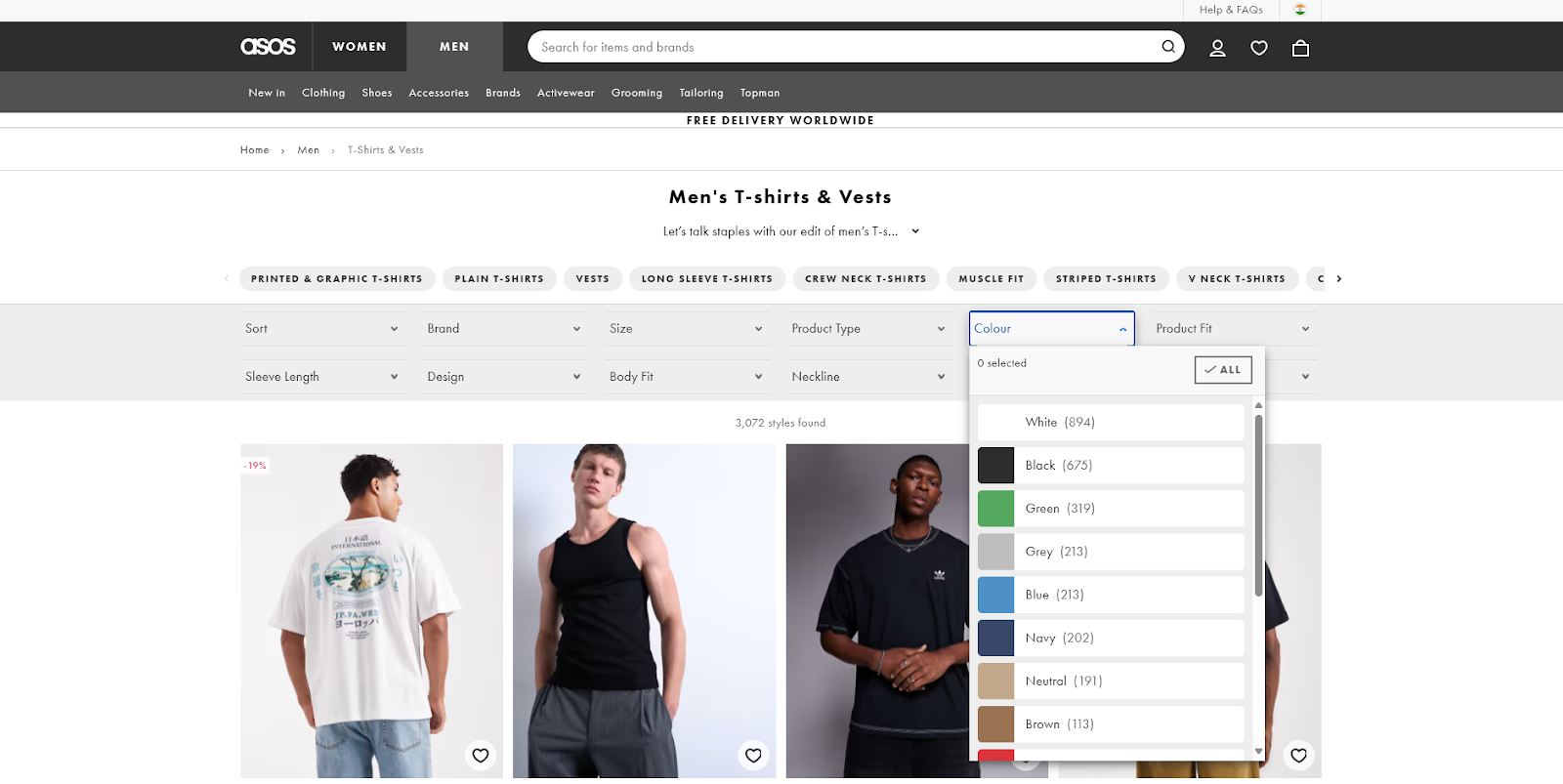Open the Clothing menu
Image resolution: width=1563 pixels, height=784 pixels.
coord(323,93)
